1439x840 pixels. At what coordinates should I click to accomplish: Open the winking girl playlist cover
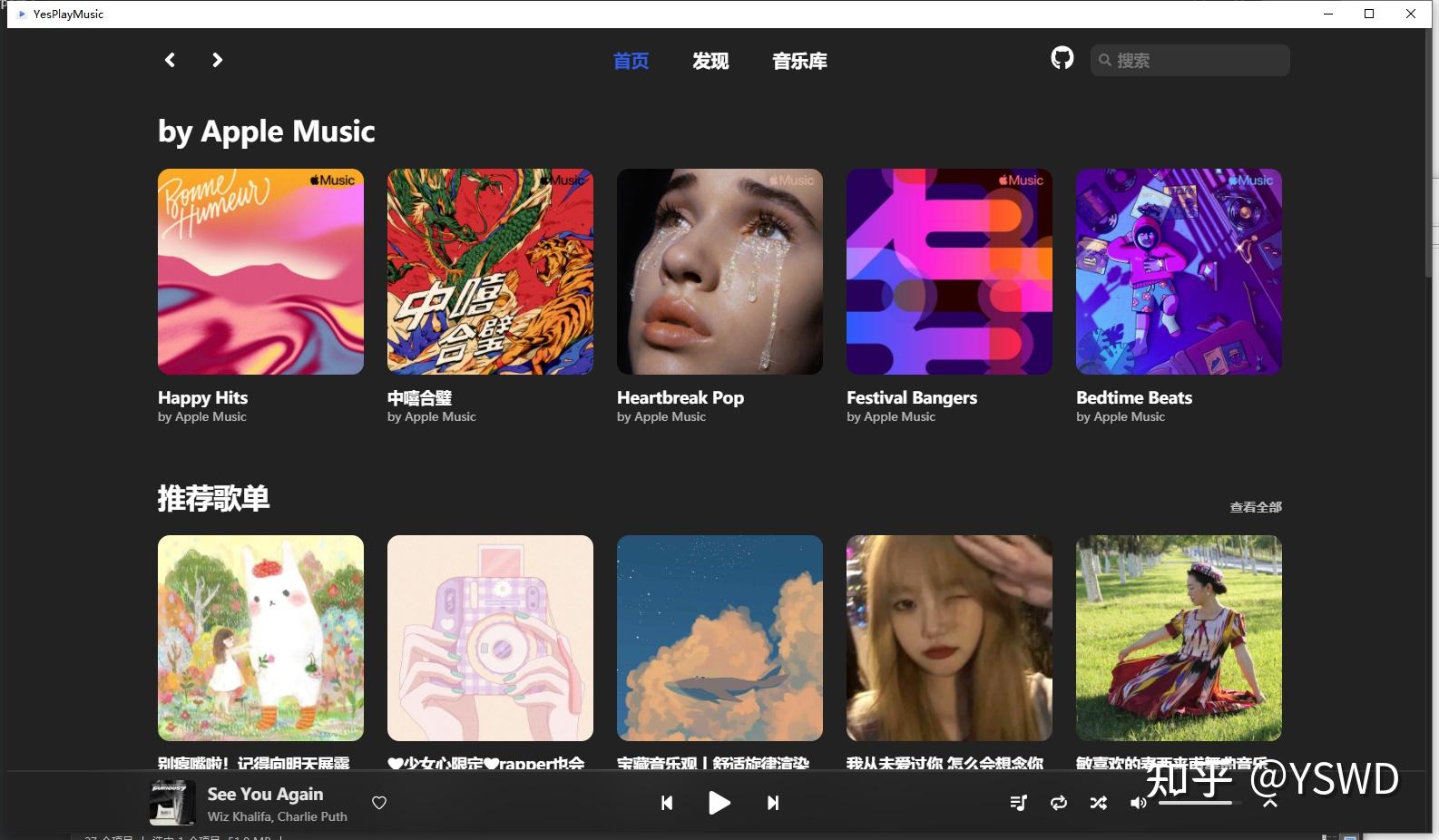949,638
